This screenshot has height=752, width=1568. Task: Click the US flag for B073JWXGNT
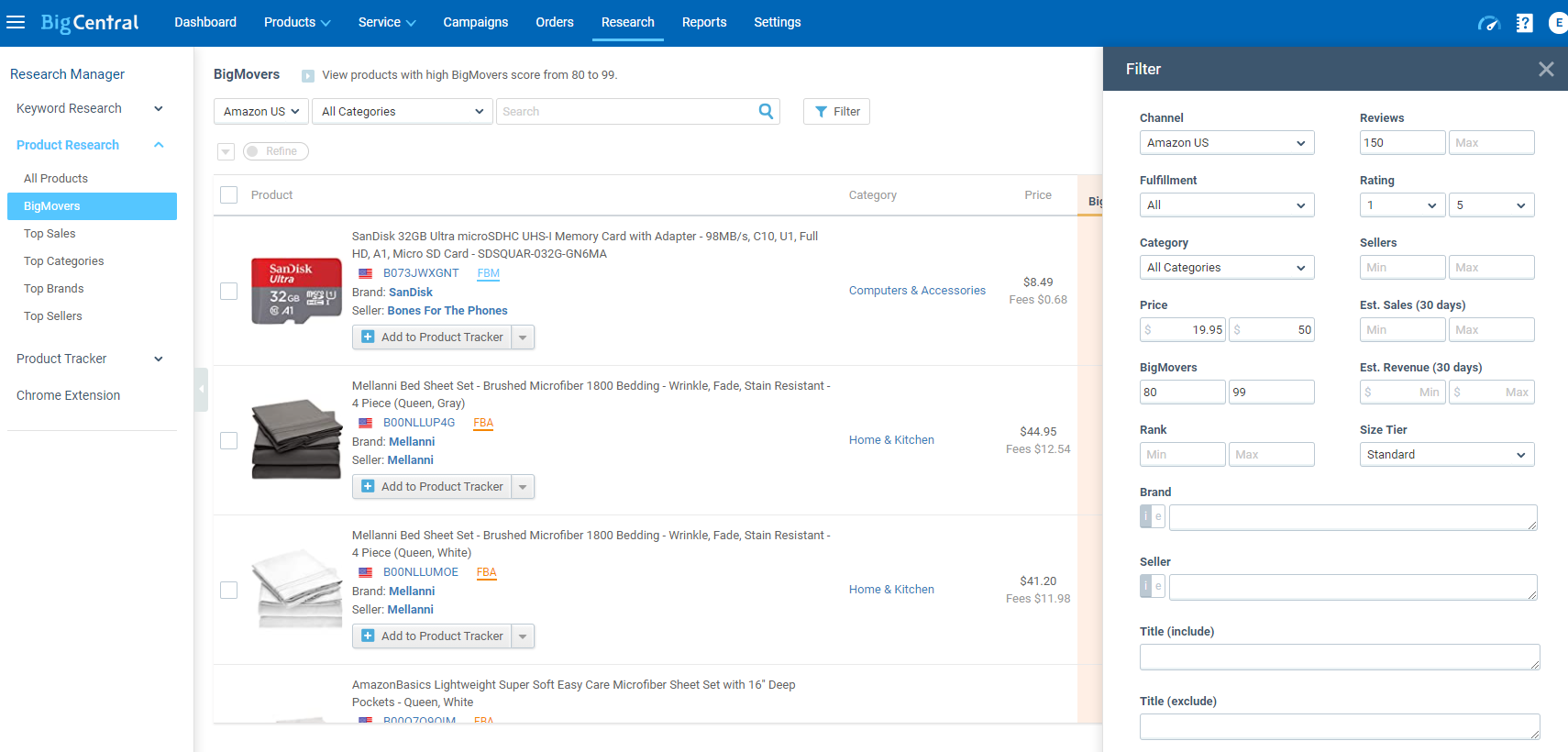[366, 273]
